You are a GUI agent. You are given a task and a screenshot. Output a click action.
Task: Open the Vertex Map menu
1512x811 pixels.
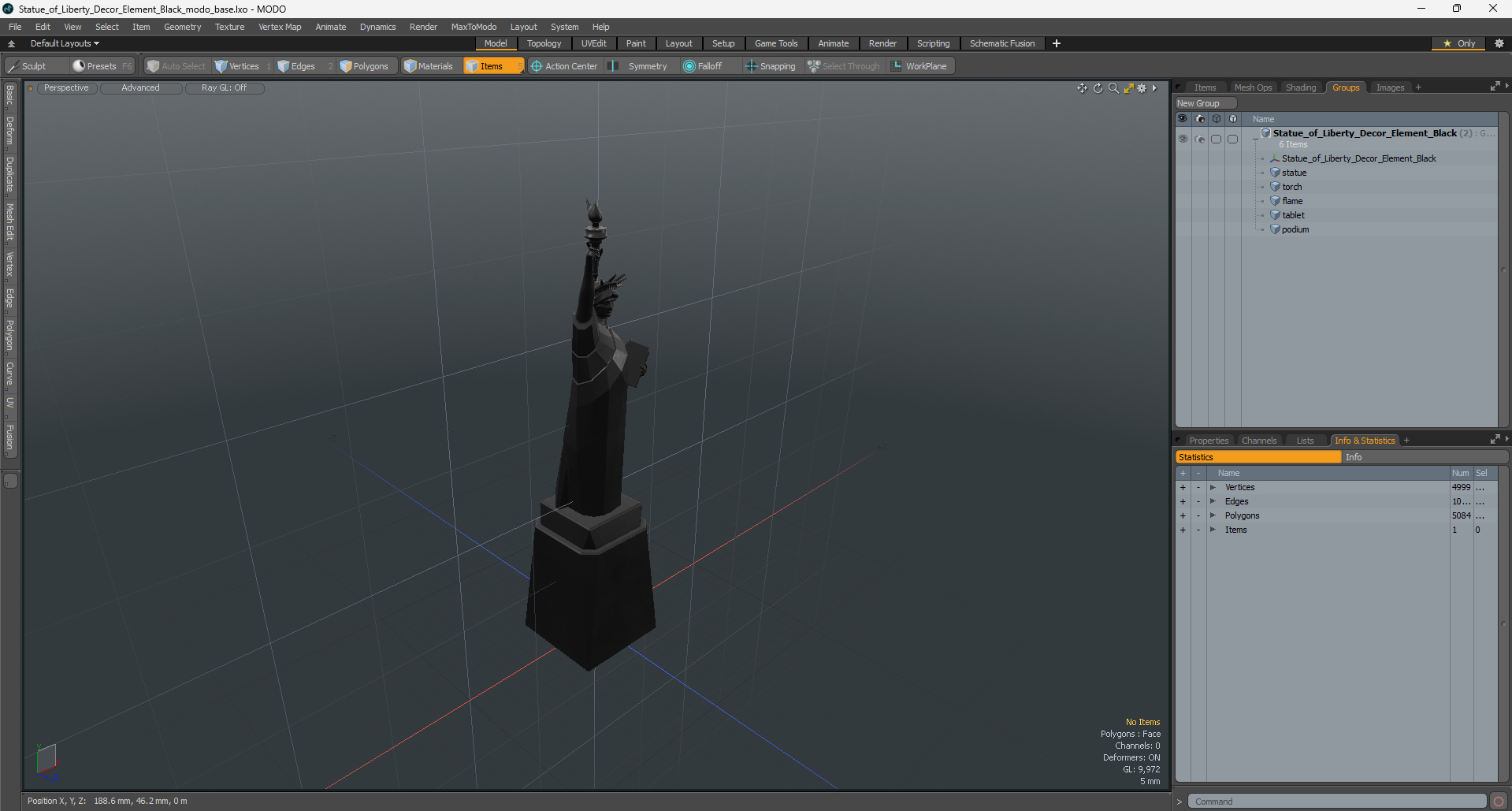click(x=280, y=27)
